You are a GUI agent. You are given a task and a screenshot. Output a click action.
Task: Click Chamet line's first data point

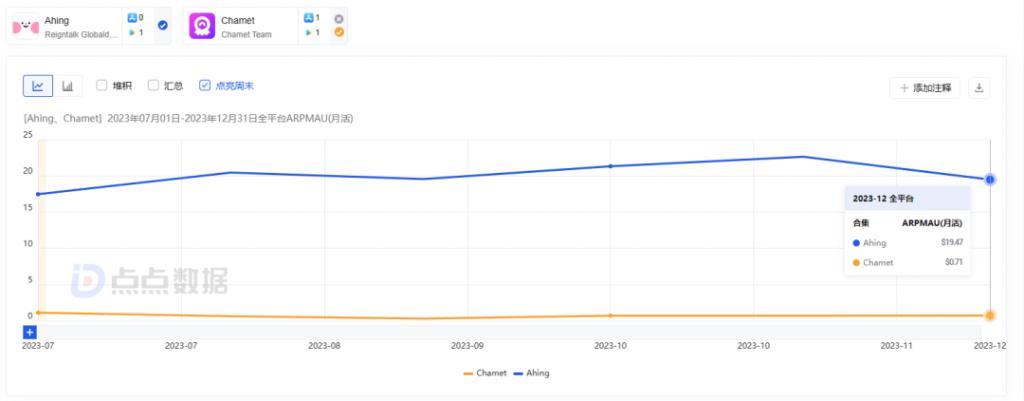tap(38, 313)
